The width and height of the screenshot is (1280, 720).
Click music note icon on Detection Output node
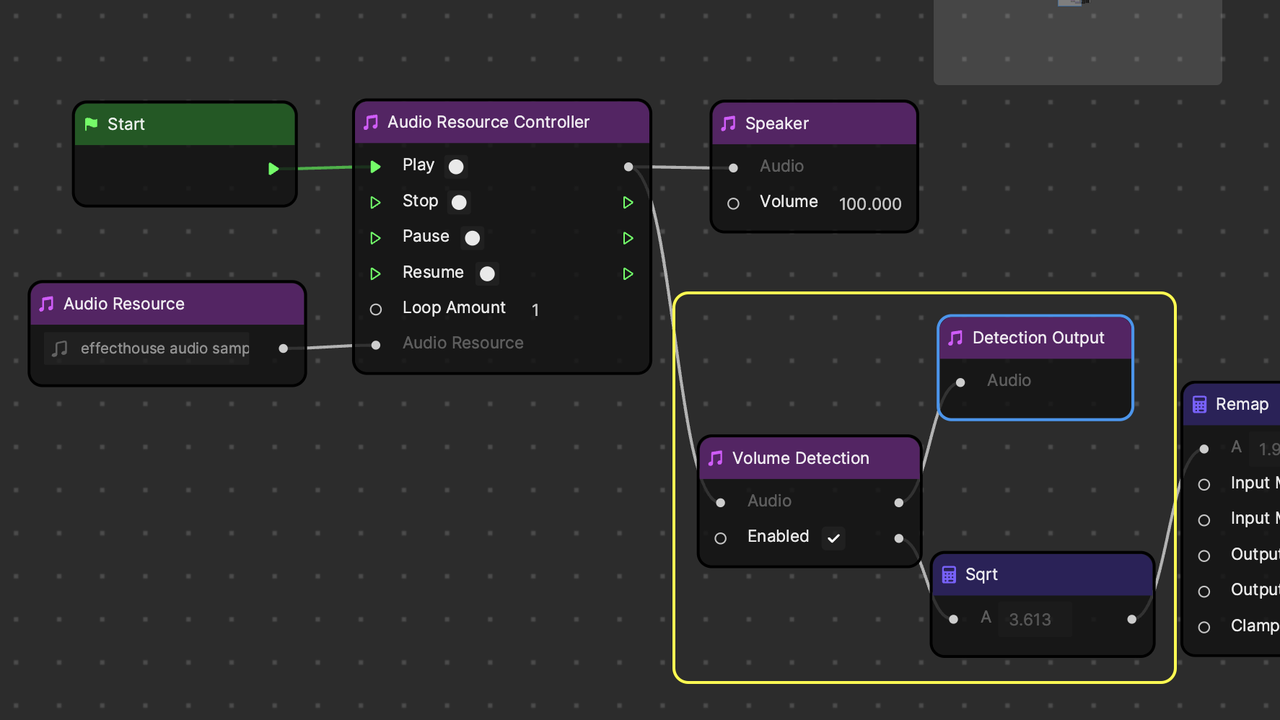pos(955,338)
